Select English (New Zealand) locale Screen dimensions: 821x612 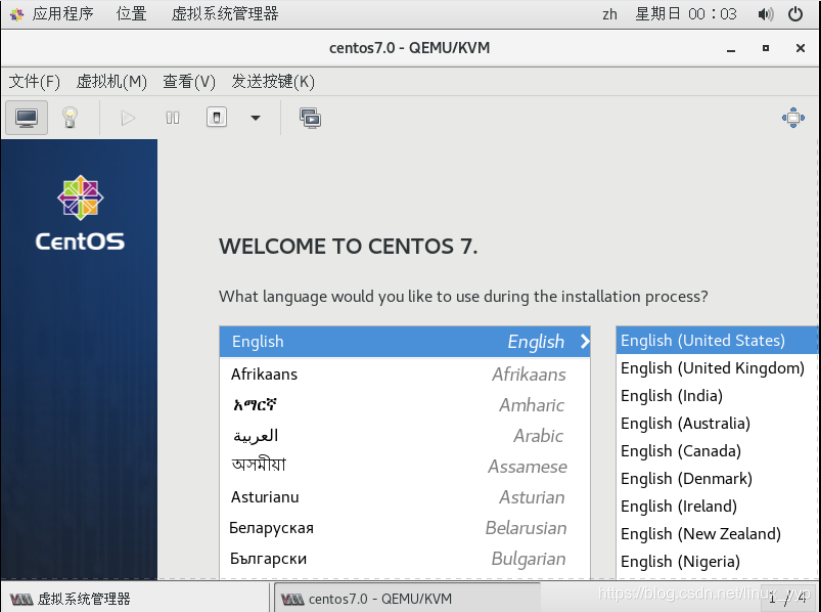tap(717, 534)
